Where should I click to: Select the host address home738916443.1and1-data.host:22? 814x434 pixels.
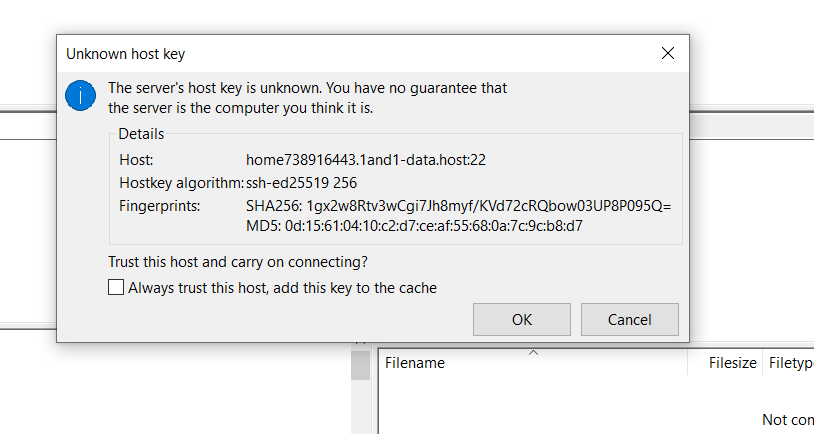click(x=365, y=160)
